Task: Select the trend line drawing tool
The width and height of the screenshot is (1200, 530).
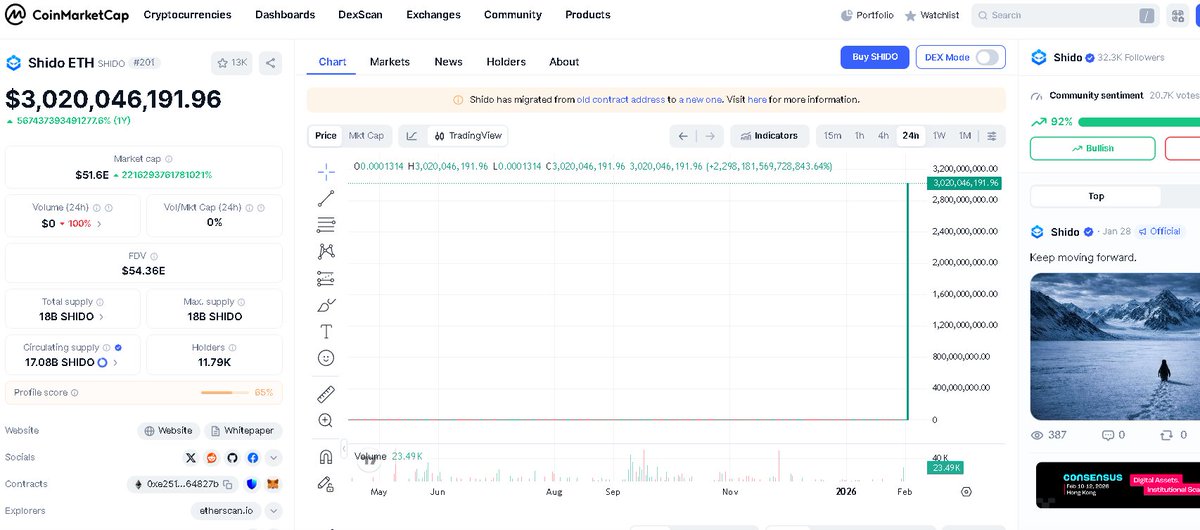Action: 326,198
